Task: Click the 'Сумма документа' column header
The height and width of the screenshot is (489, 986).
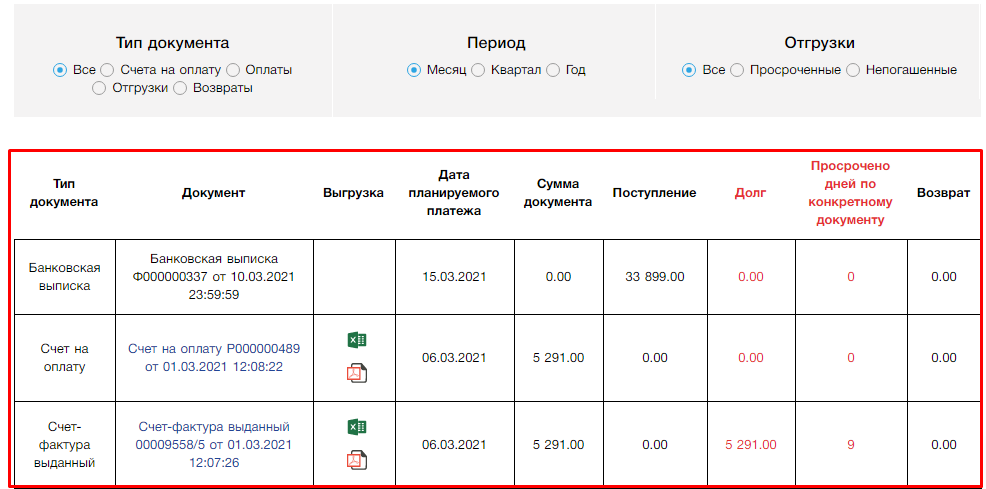Action: tap(558, 193)
